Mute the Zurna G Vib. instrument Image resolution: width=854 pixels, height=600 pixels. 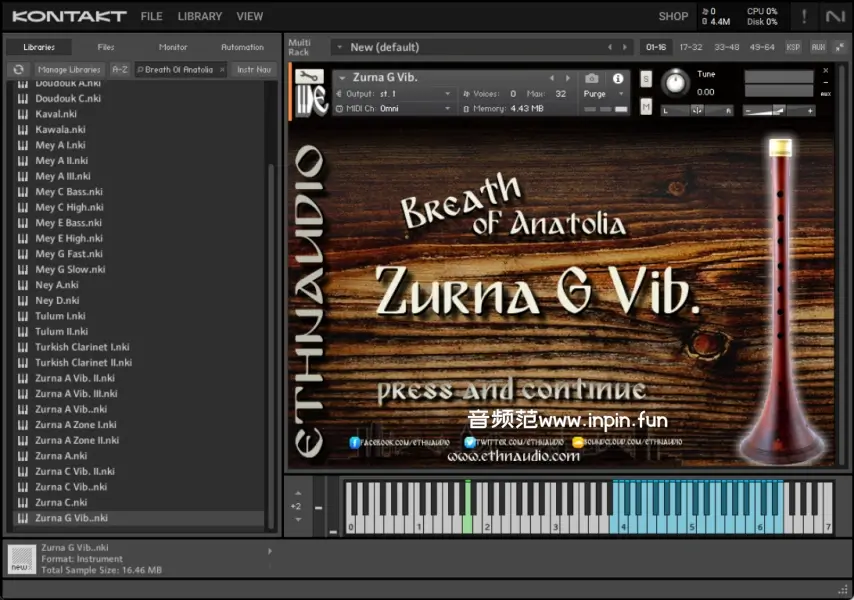coord(646,107)
